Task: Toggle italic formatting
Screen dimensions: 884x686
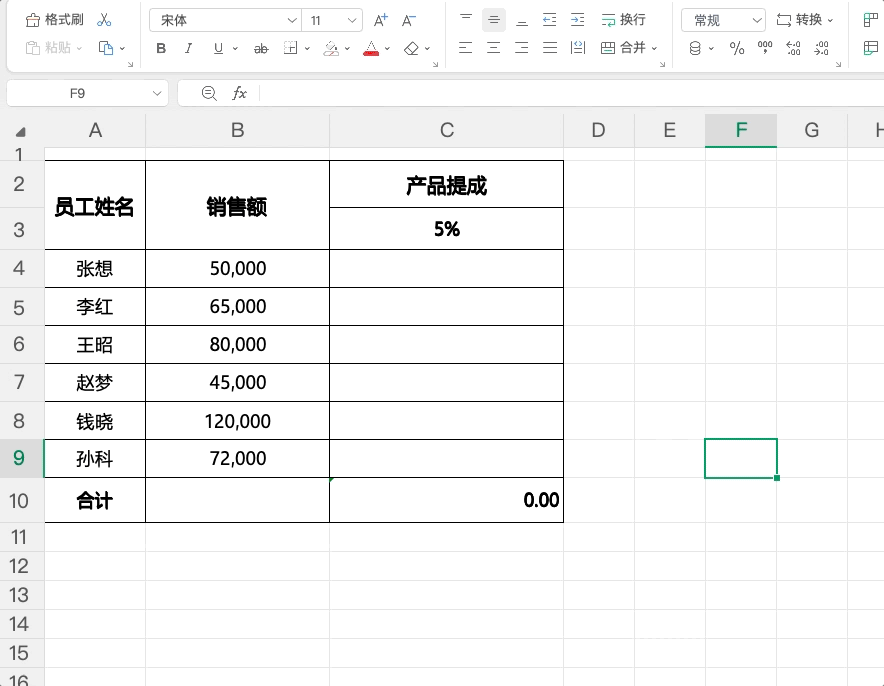Action: pyautogui.click(x=188, y=48)
